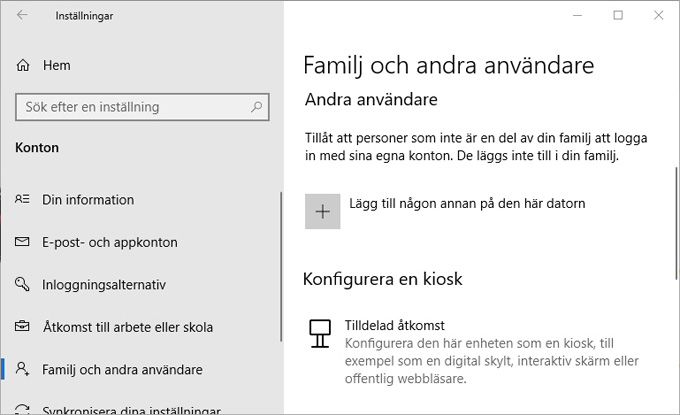Select the Din information person icon
This screenshot has width=680, height=415.
coord(22,199)
